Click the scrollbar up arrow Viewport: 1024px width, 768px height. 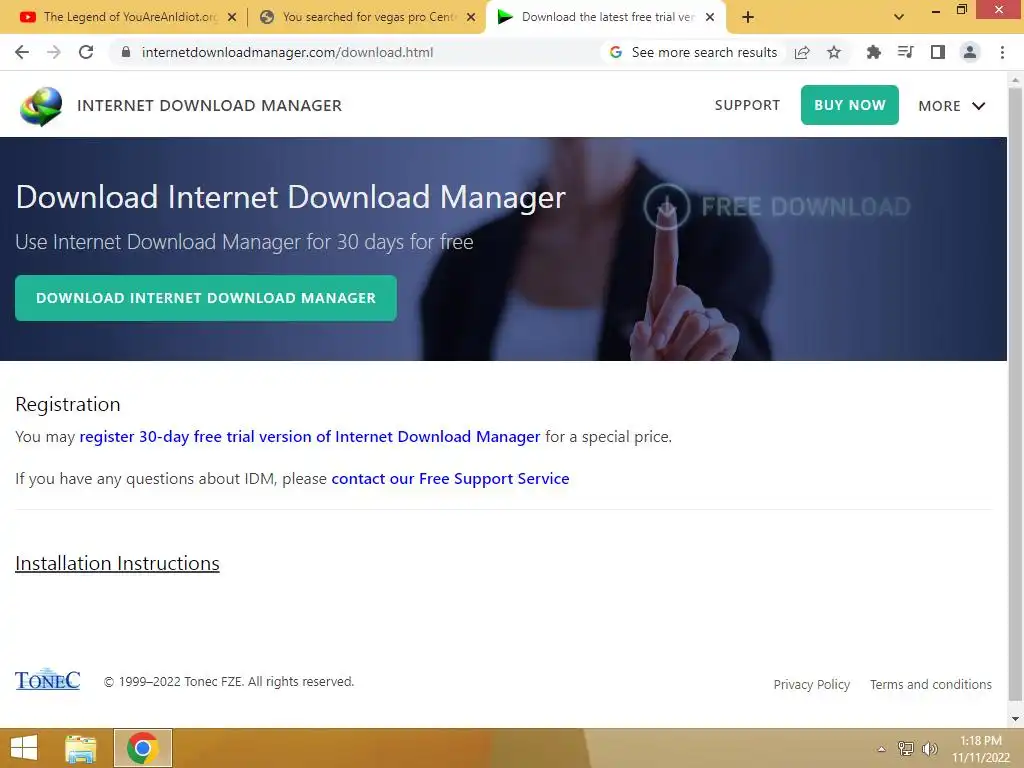(1015, 80)
